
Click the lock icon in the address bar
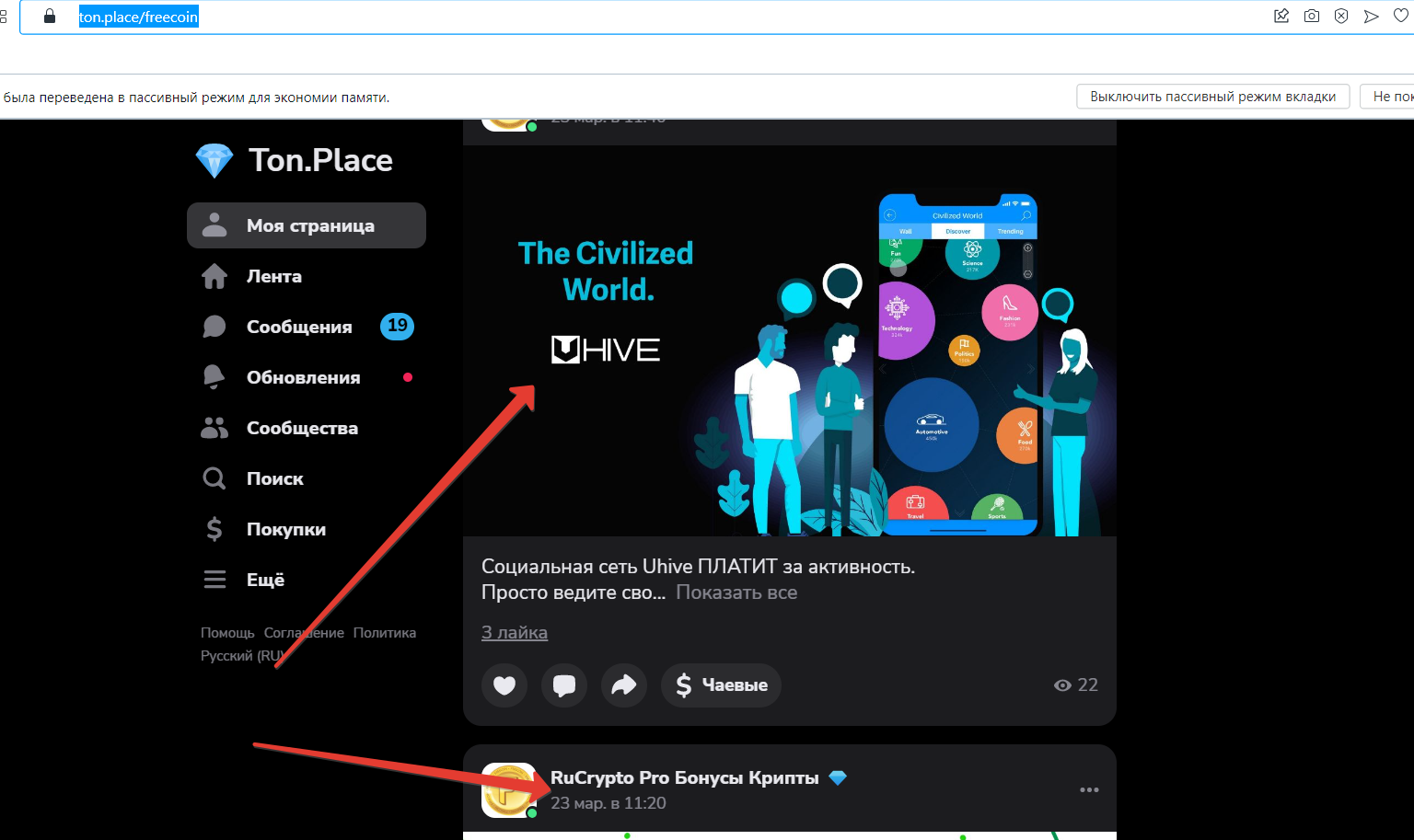click(50, 17)
